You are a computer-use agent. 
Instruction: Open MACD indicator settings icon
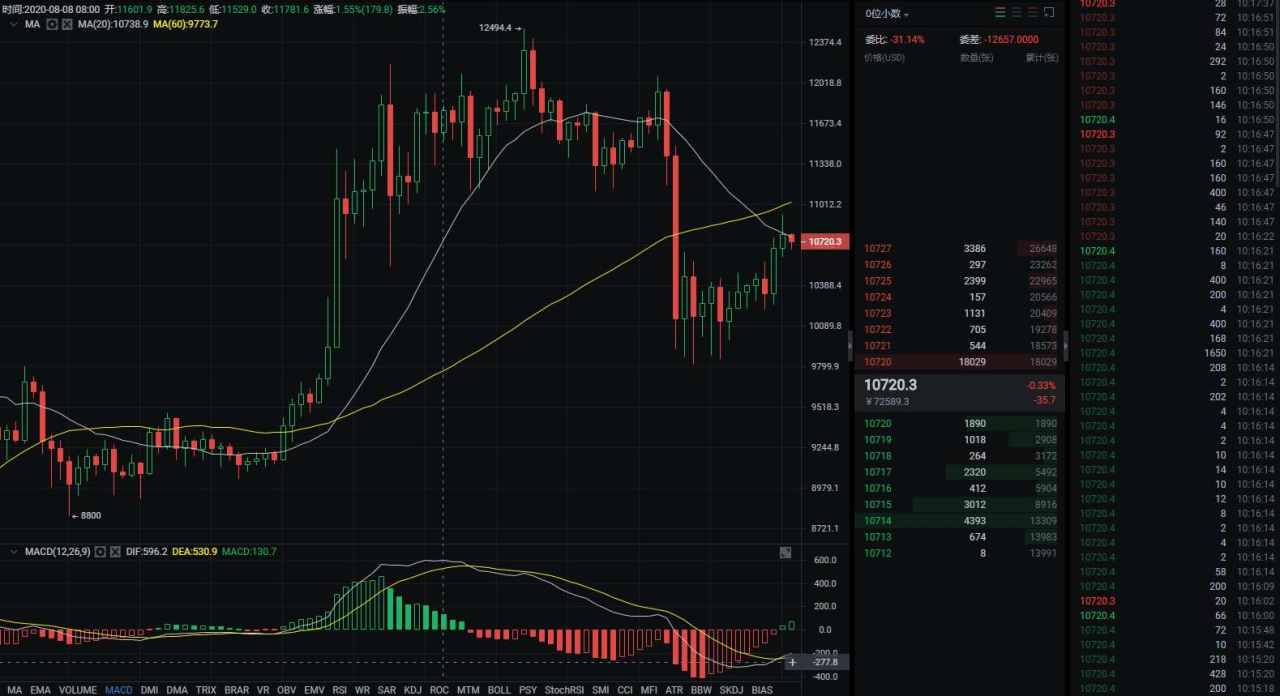click(x=100, y=551)
